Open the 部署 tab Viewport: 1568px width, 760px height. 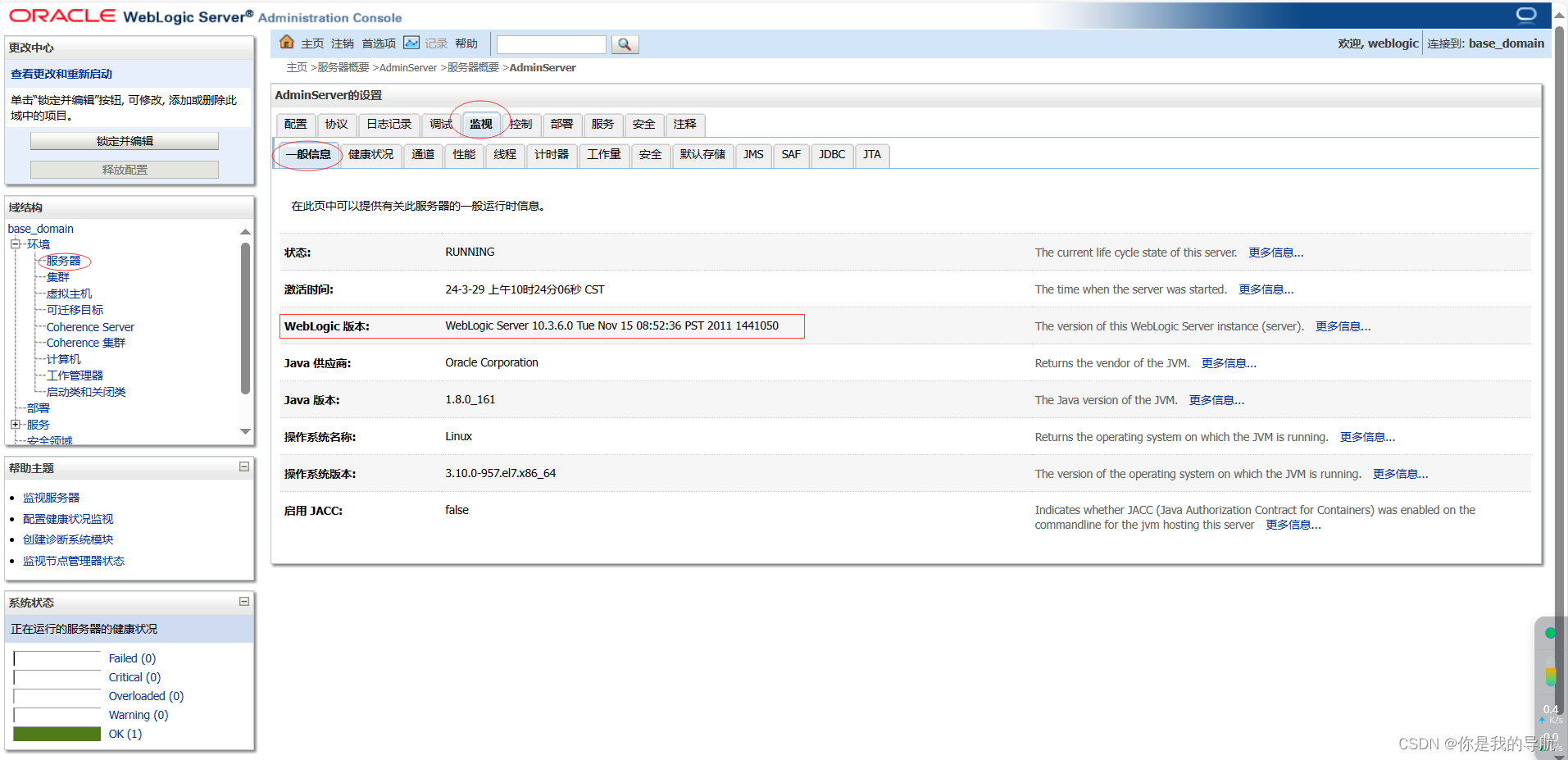561,125
